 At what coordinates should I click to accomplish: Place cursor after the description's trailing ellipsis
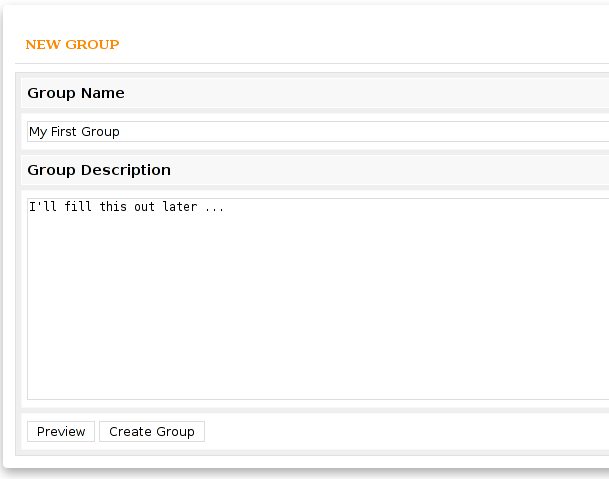[226, 208]
